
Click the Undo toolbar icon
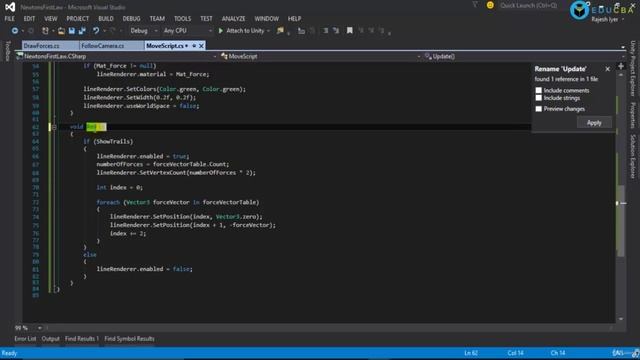[96, 31]
